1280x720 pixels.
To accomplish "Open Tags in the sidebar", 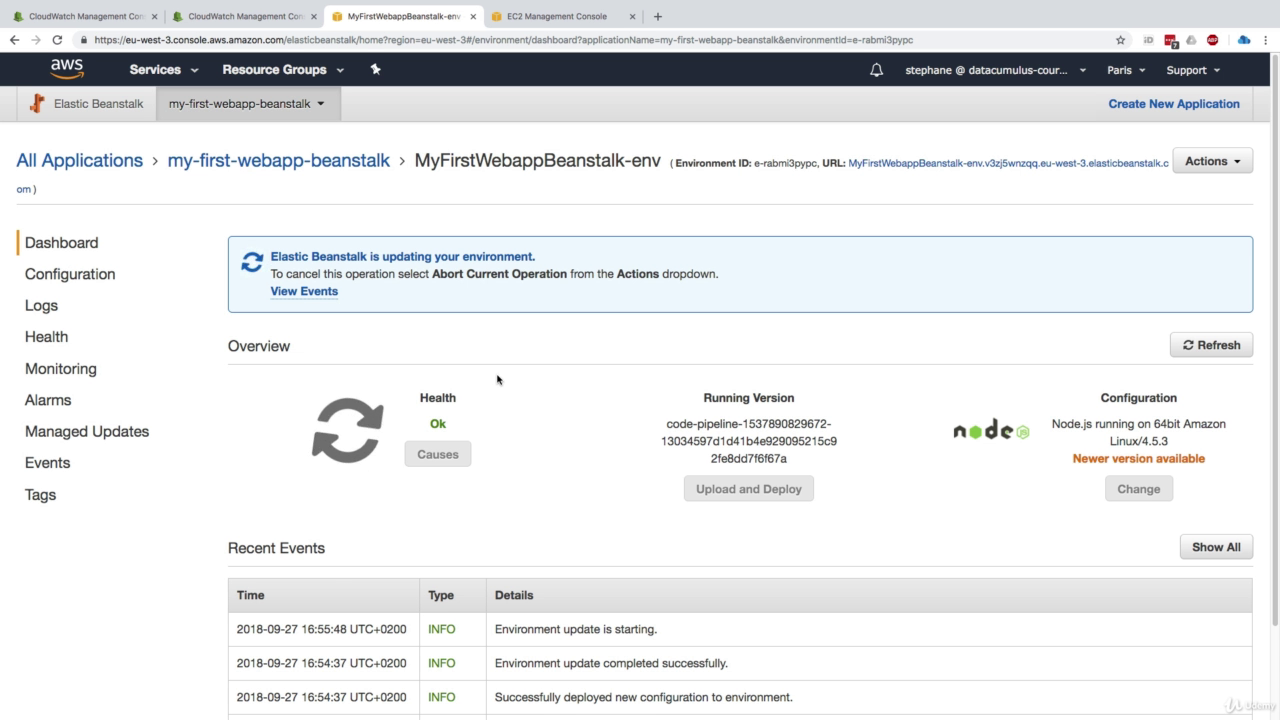I will [x=40, y=495].
